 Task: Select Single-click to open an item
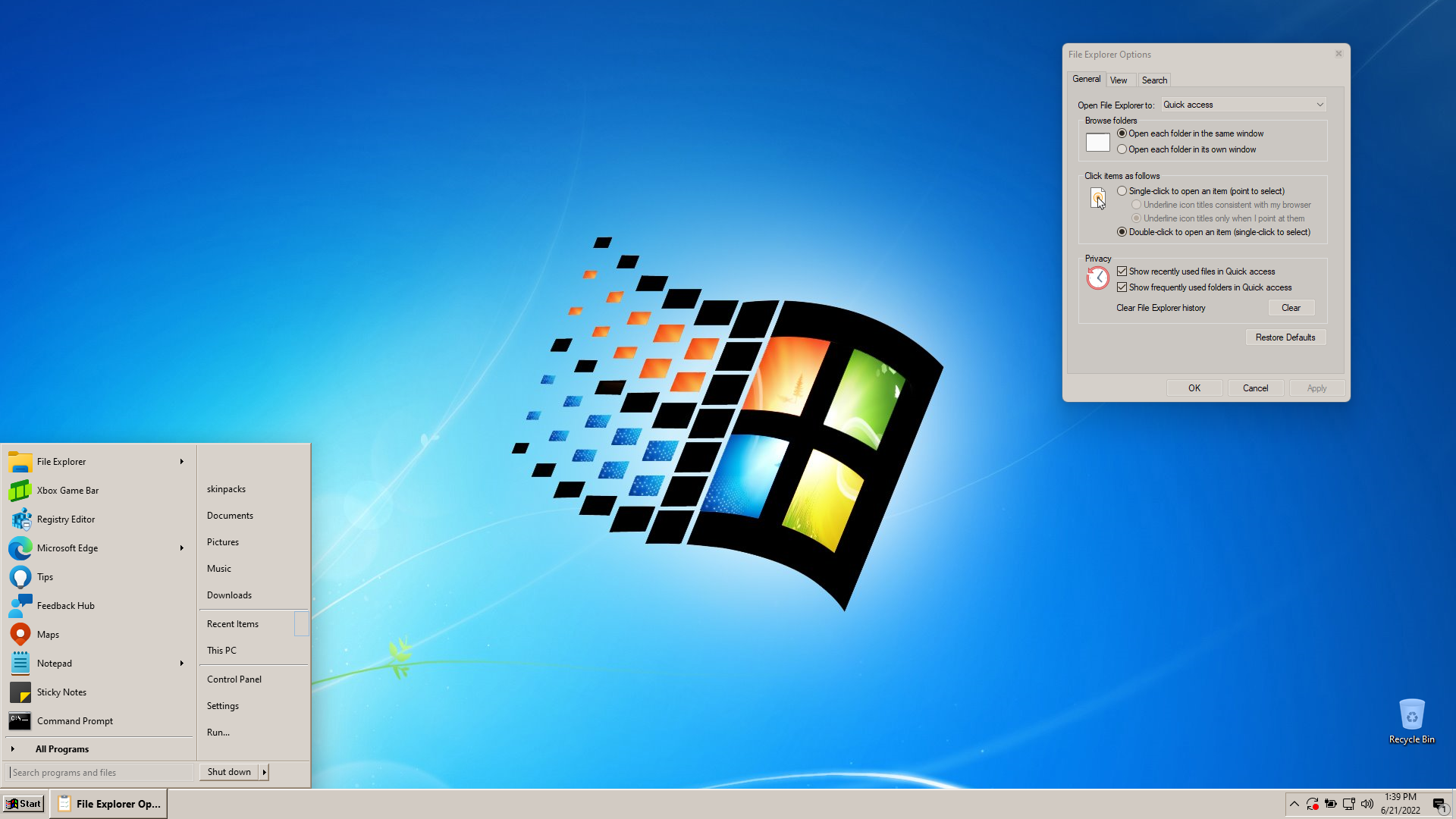coord(1122,191)
